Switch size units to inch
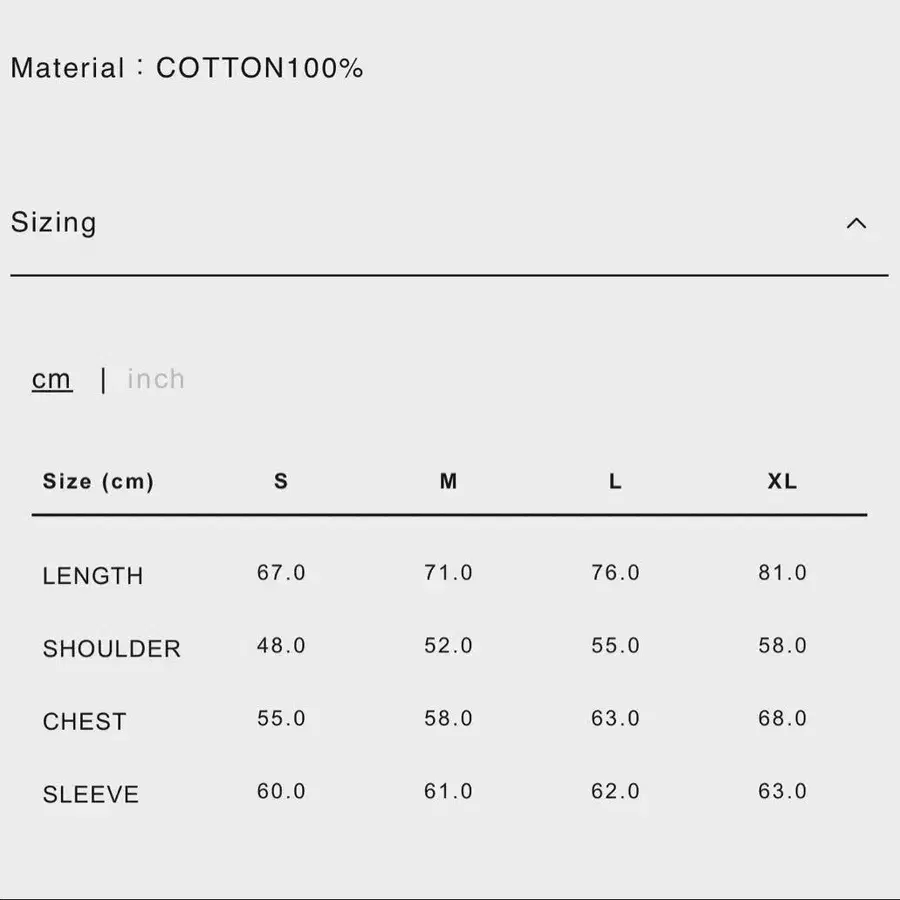900x900 pixels. pyautogui.click(x=156, y=379)
